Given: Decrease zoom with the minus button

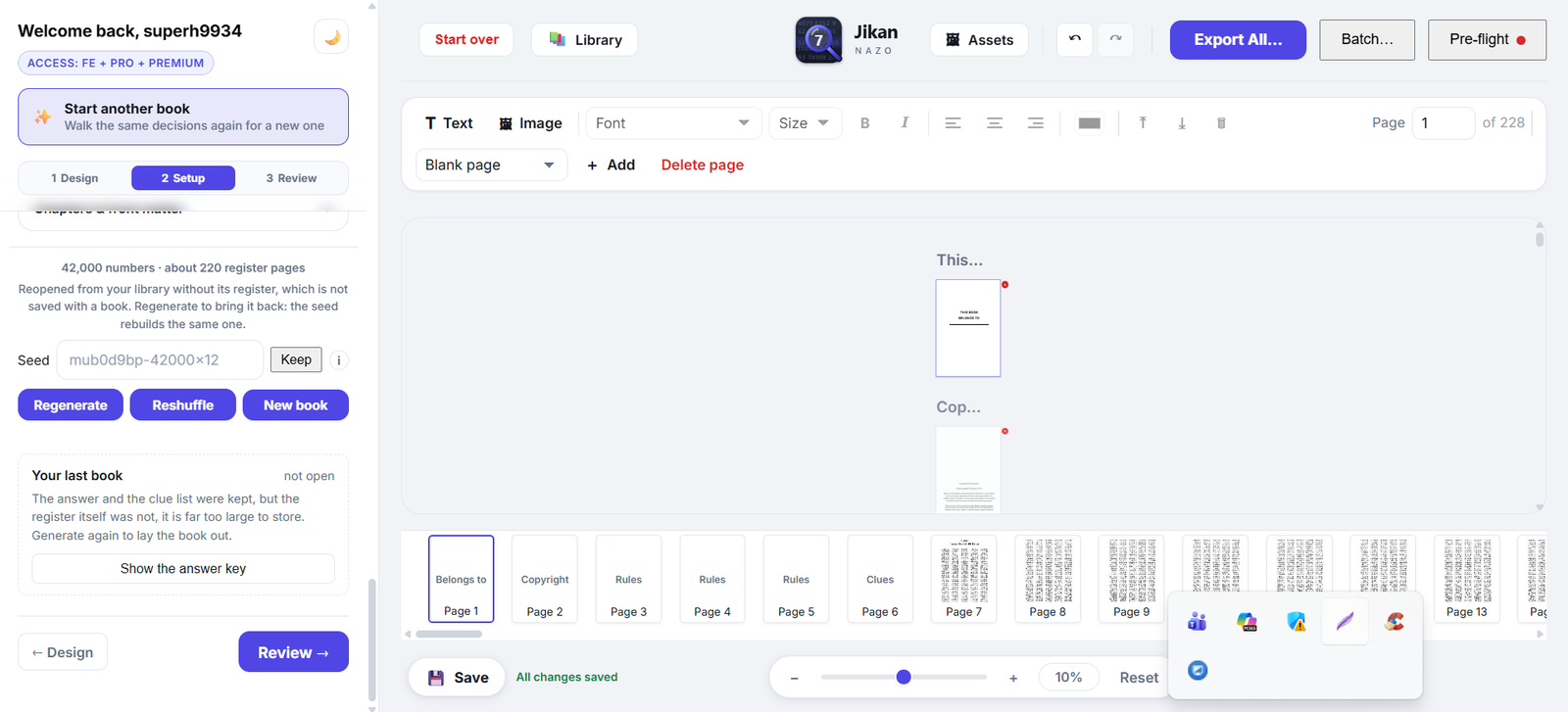Looking at the screenshot, I should [794, 678].
